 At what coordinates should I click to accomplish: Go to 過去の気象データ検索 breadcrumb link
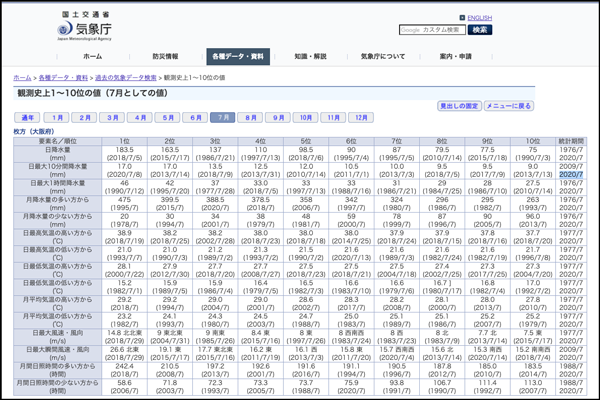[x=125, y=77]
